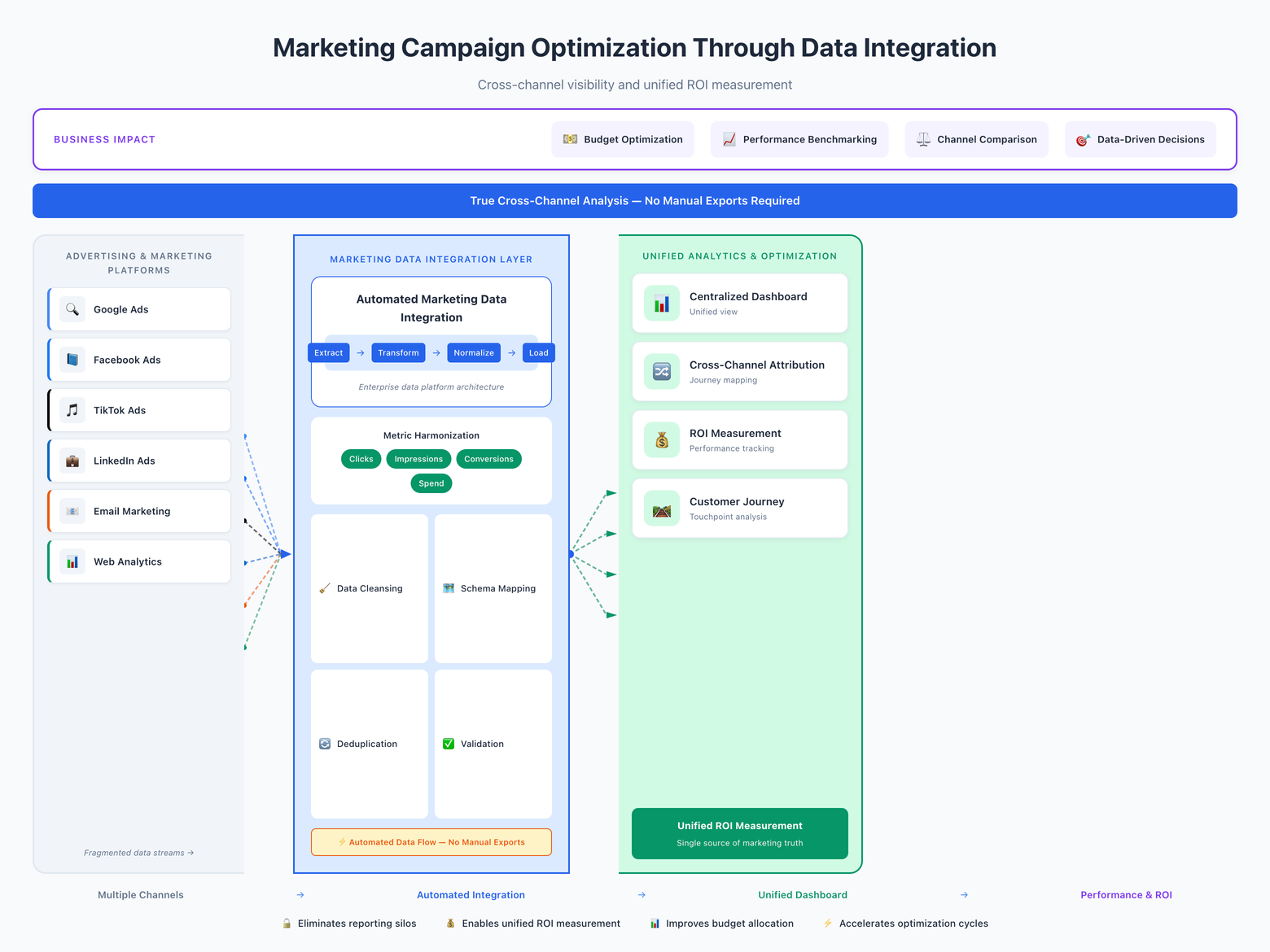1270x952 pixels.
Task: Click the Customer Journey touchpoint icon
Action: tap(661, 508)
